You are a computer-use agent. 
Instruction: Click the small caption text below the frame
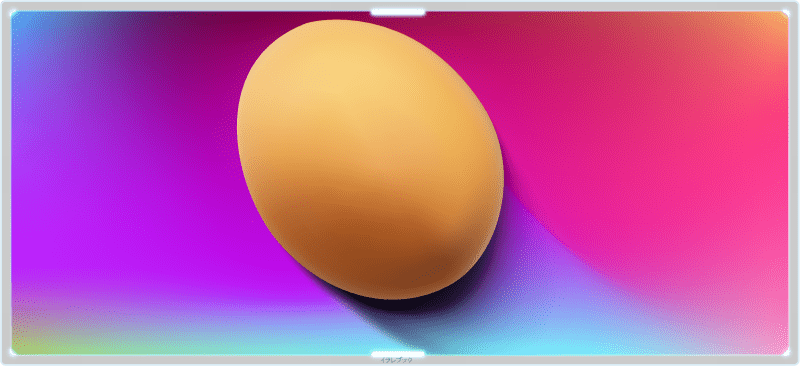(x=396, y=360)
